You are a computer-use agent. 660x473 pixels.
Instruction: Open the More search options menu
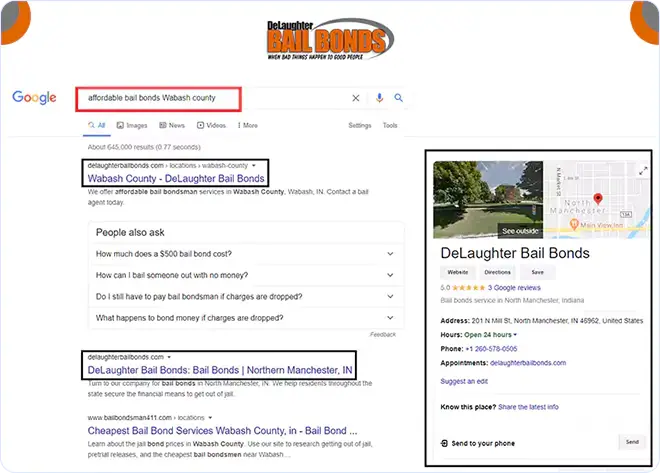(246, 126)
